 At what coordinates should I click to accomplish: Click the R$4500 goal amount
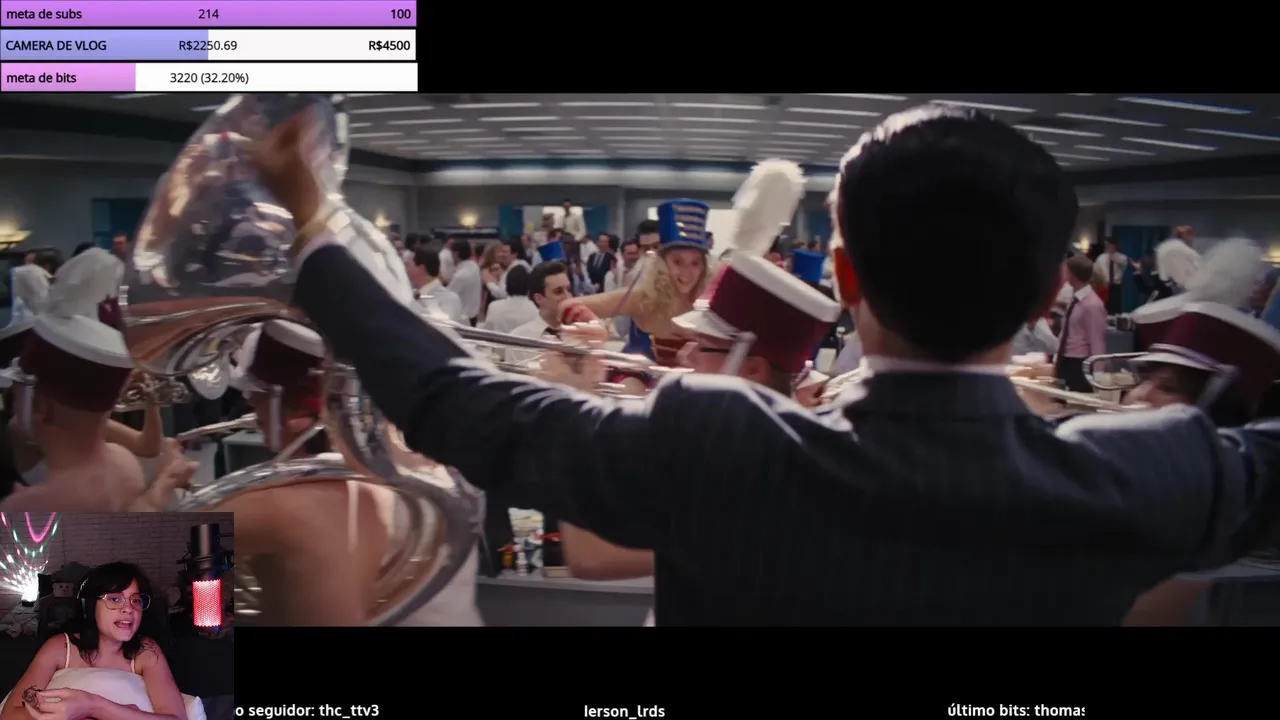pyautogui.click(x=389, y=45)
